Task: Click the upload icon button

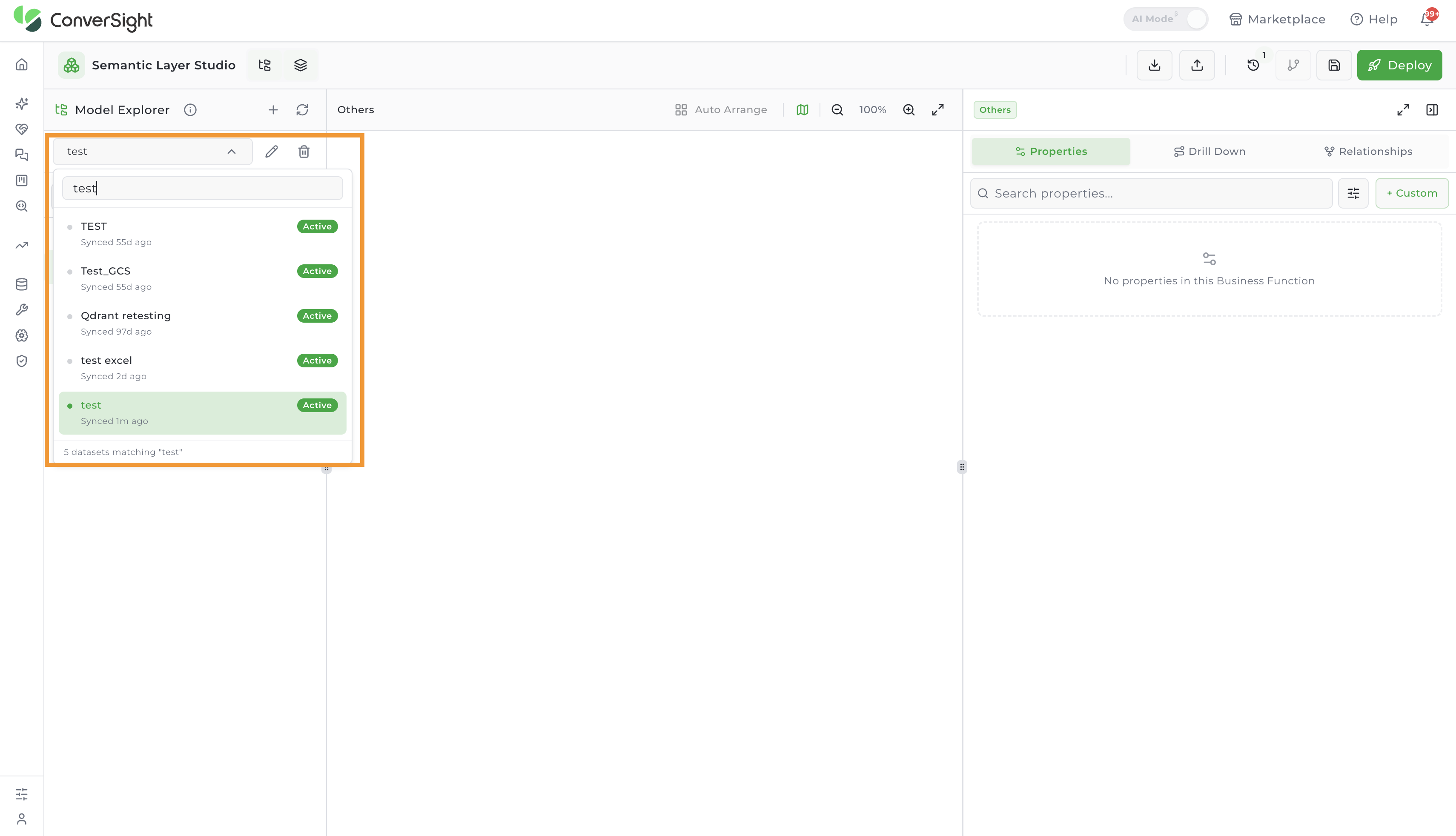Action: pyautogui.click(x=1197, y=65)
